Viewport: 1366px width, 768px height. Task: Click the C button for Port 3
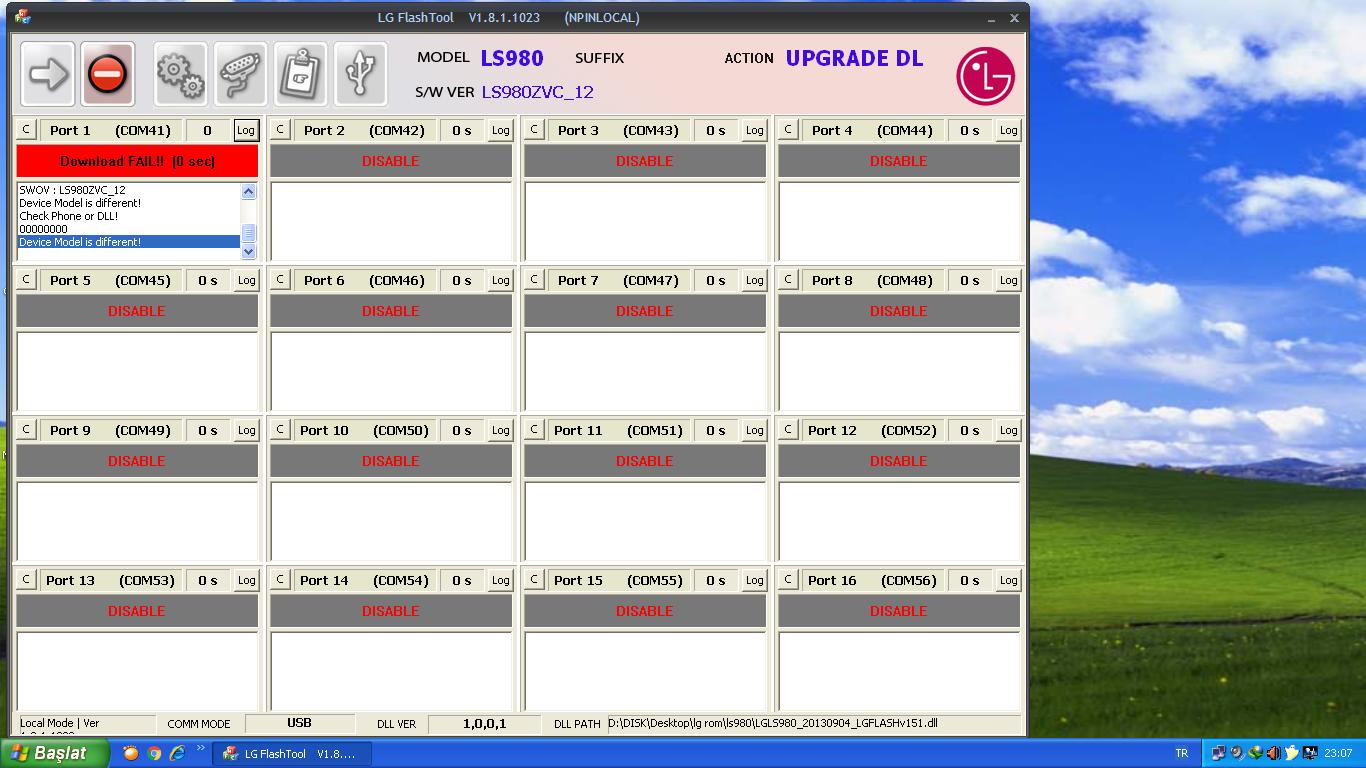pos(534,130)
